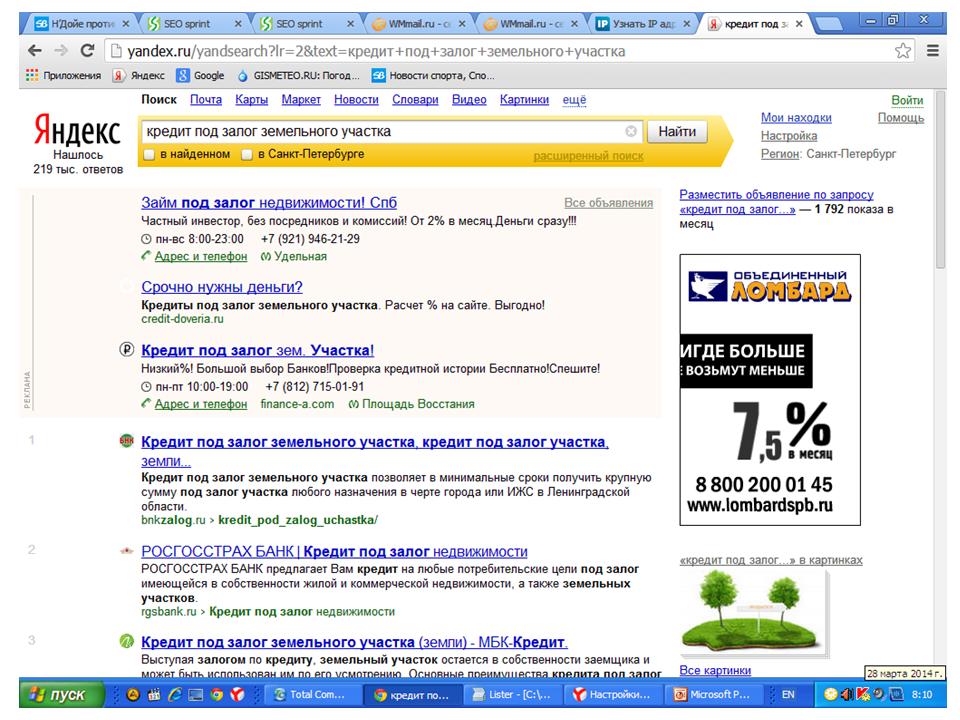Open Microsoft PowerPoint from the taskbar
960x720 pixels.
click(x=713, y=695)
